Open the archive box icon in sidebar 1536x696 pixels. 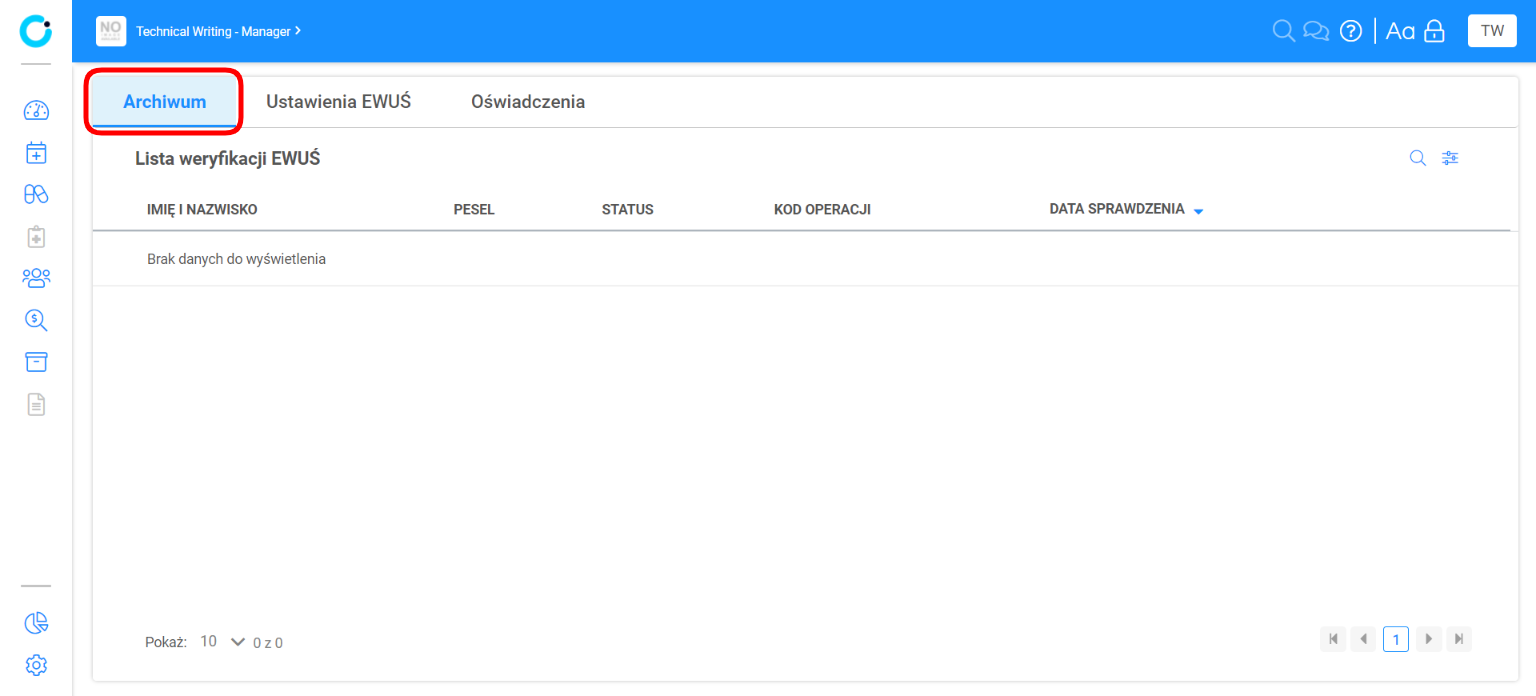(36, 362)
